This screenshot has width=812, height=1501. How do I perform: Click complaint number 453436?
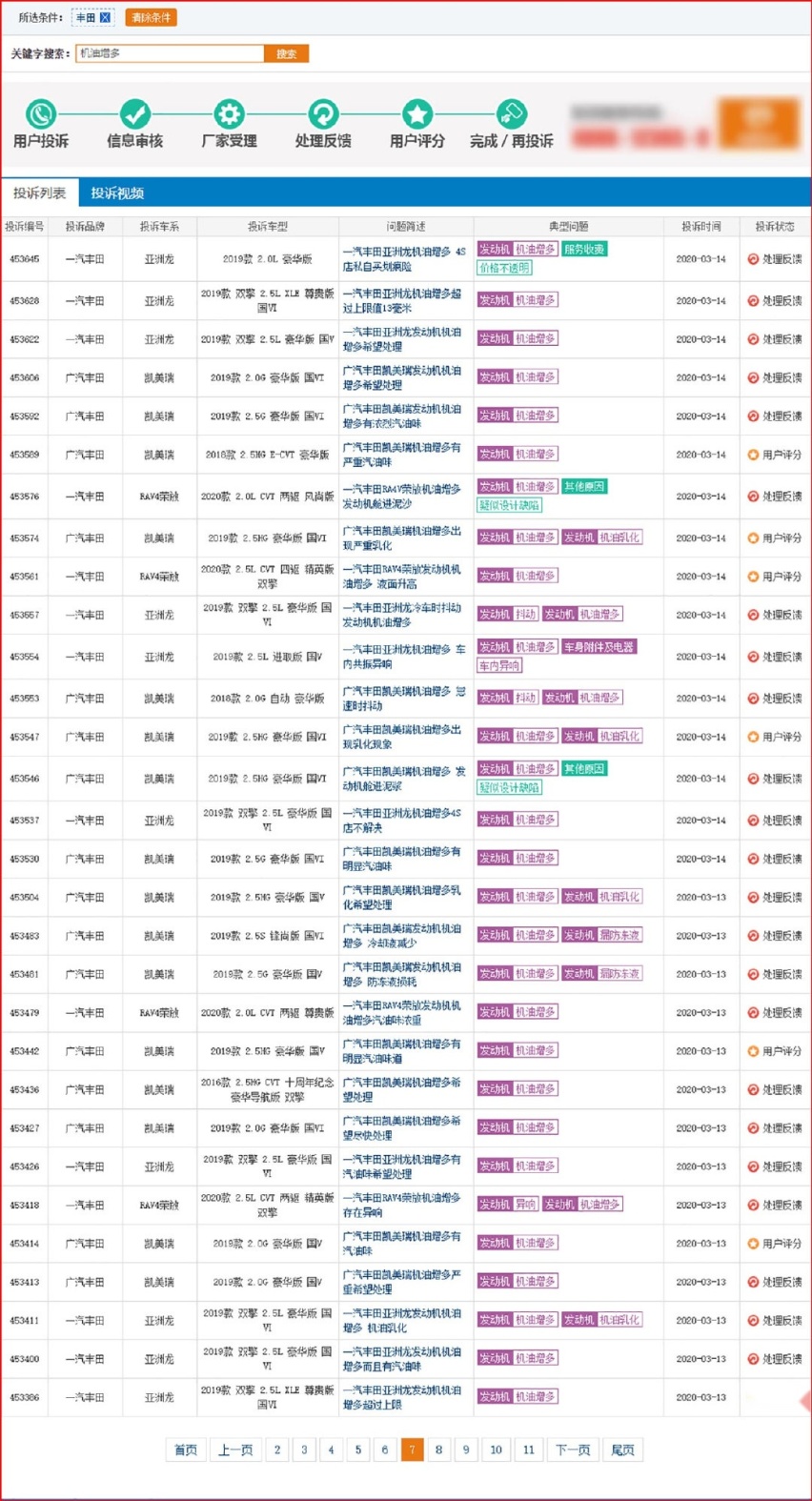(x=25, y=1089)
